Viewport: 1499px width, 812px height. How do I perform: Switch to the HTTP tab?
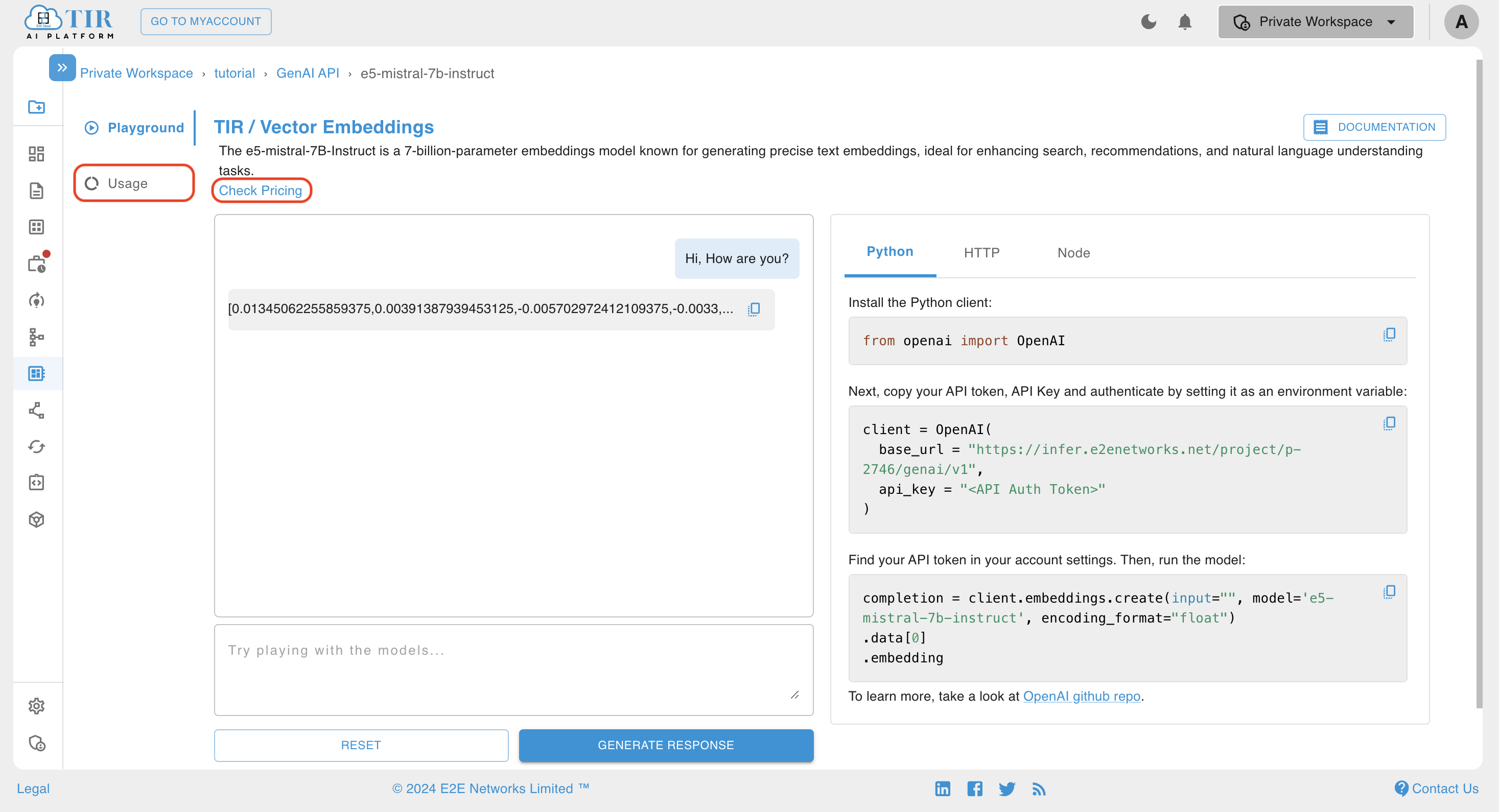click(x=980, y=251)
